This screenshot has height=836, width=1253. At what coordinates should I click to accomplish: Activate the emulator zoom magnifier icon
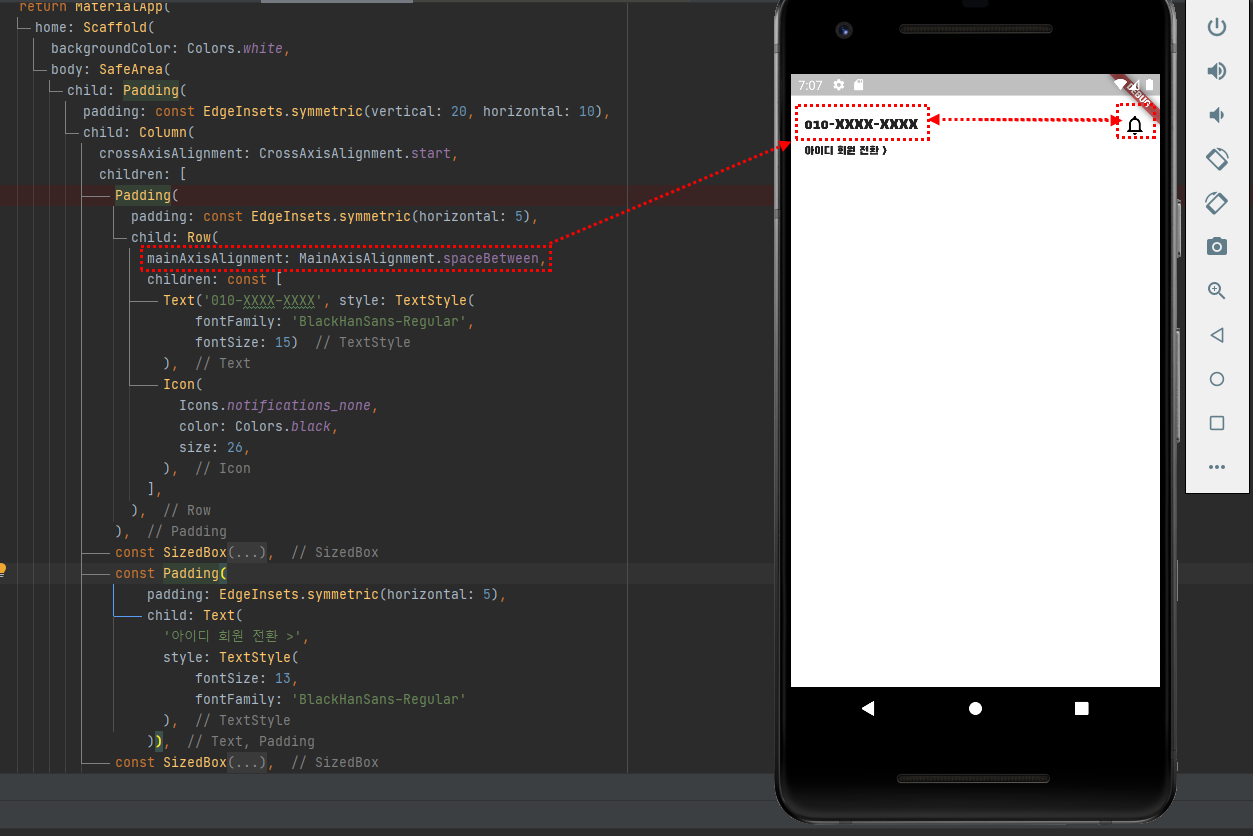click(x=1217, y=291)
